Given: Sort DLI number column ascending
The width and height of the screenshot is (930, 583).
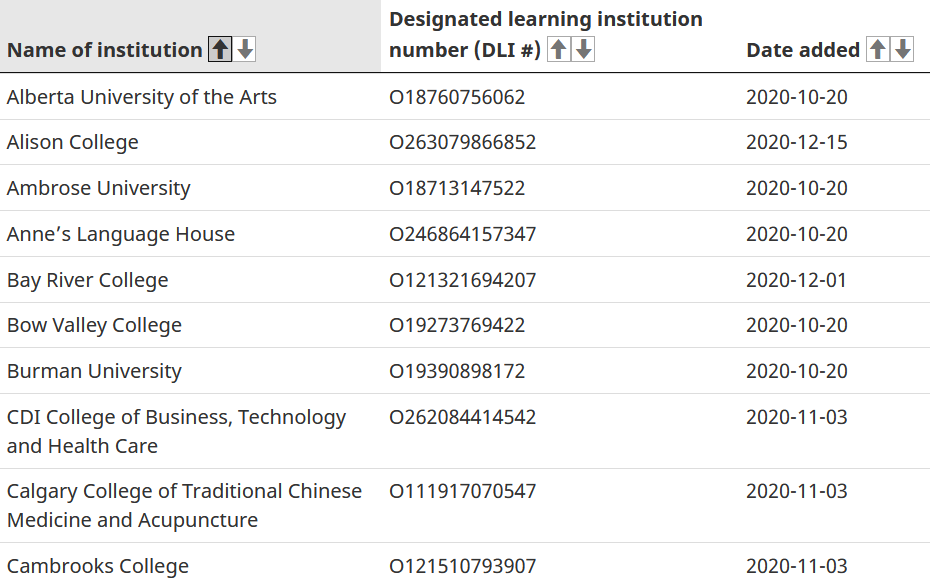Looking at the screenshot, I should (x=559, y=49).
